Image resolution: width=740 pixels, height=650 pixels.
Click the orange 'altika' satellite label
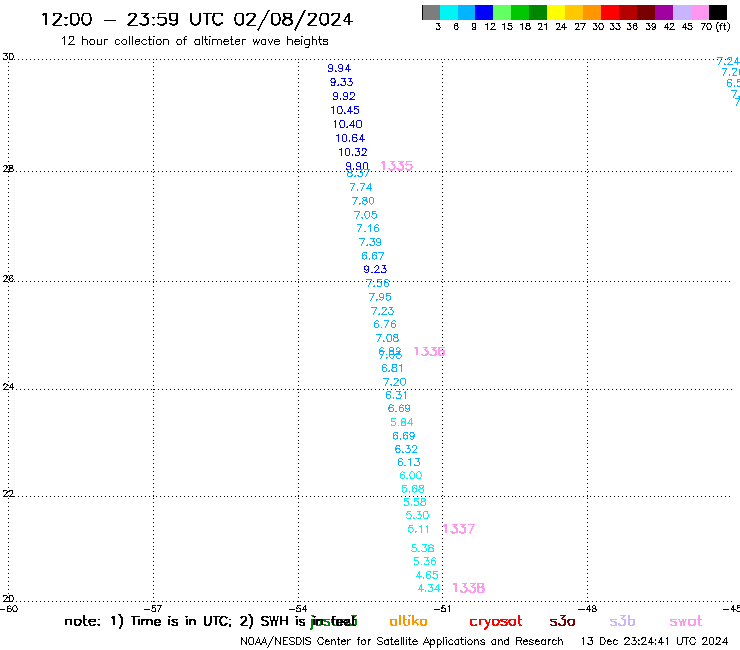click(x=409, y=621)
